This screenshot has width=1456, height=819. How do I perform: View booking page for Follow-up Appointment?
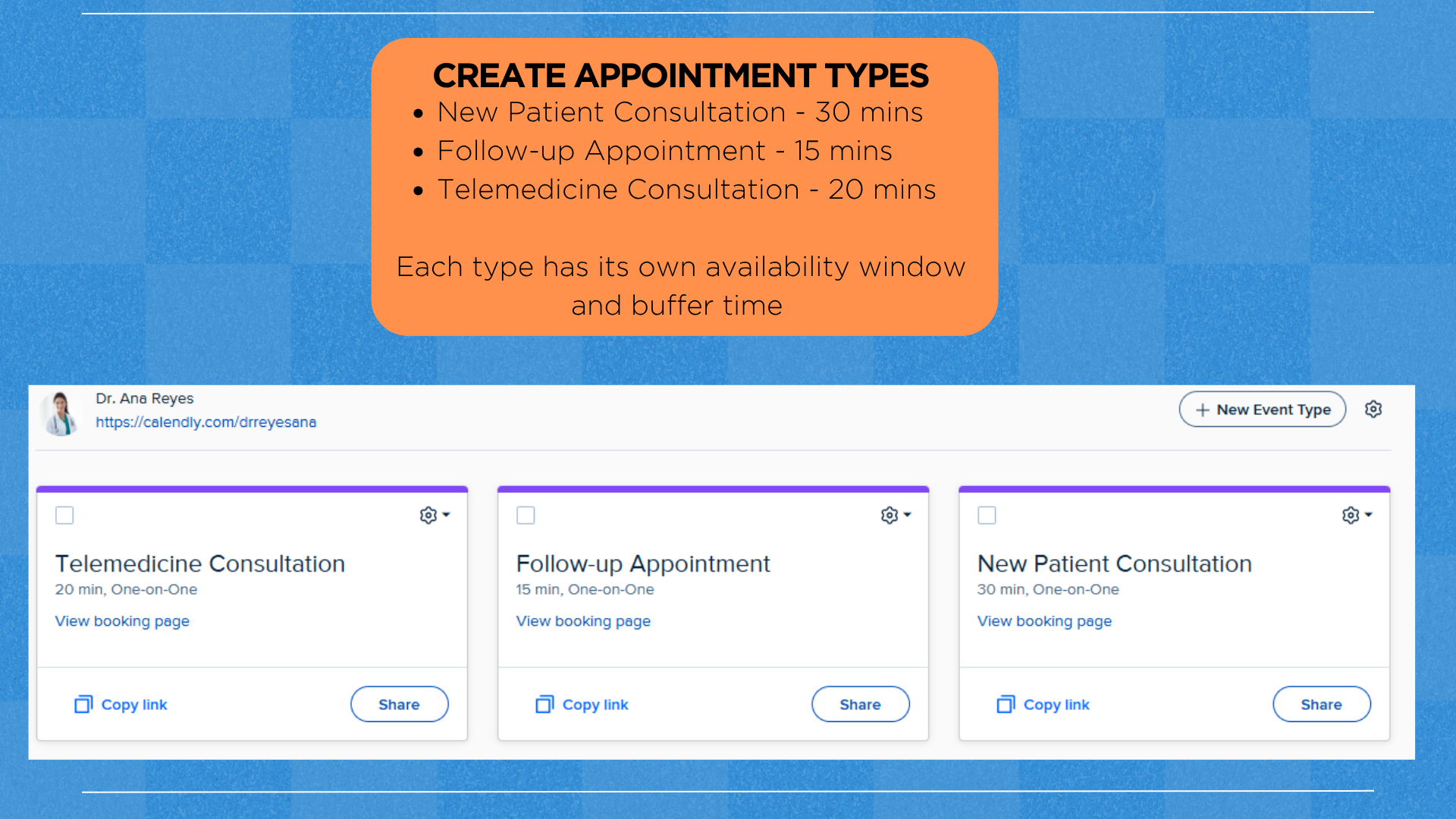click(x=583, y=621)
